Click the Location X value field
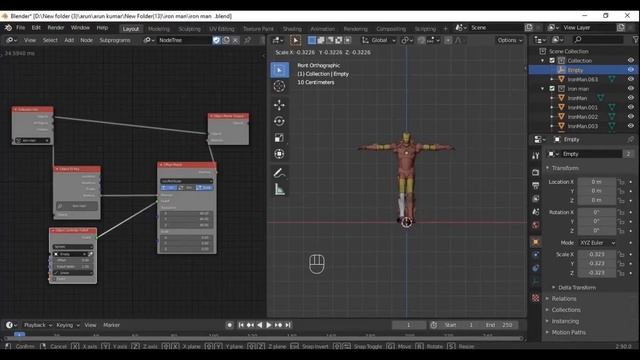This screenshot has width=640, height=360. point(597,182)
